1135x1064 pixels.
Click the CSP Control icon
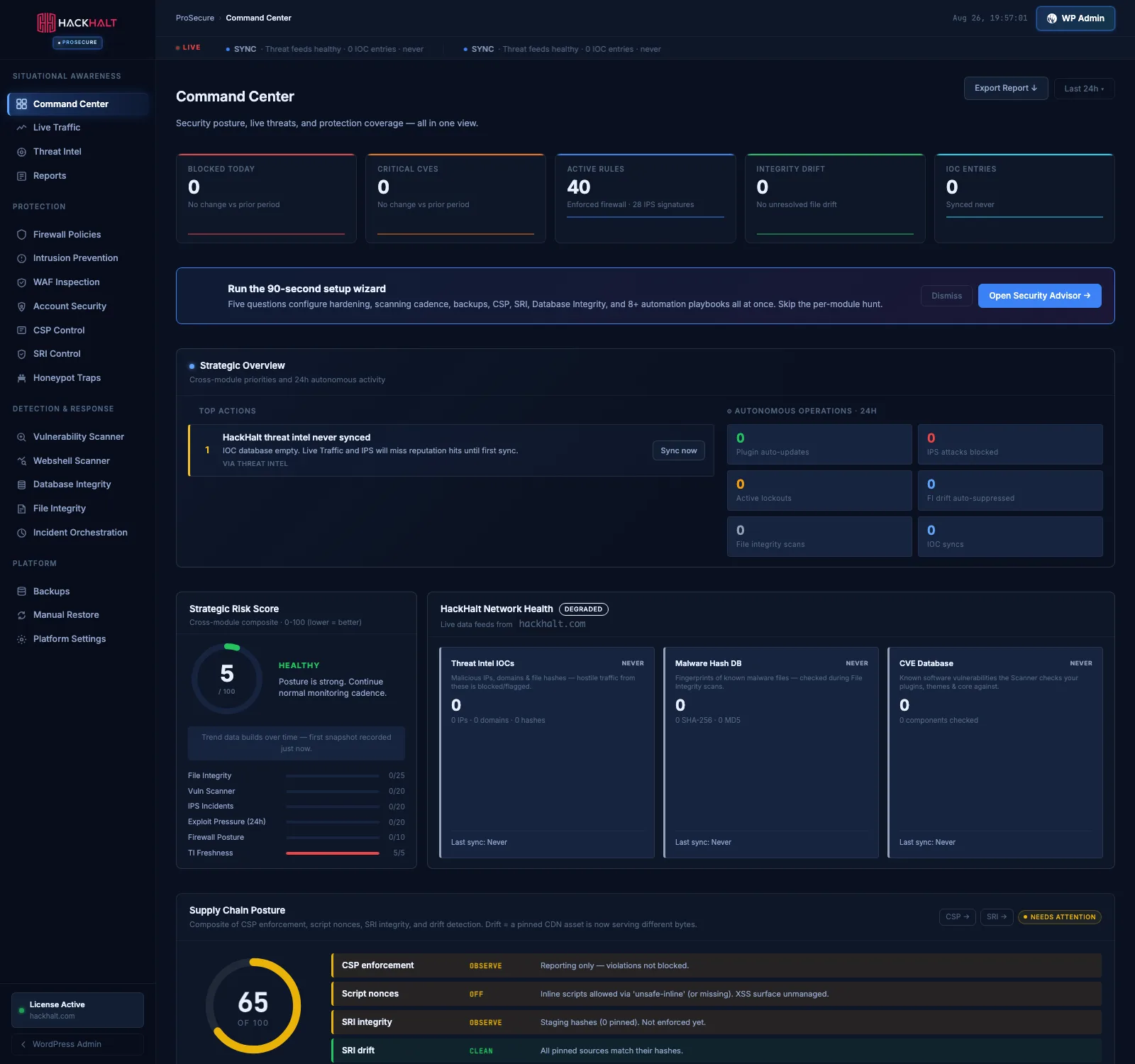pyautogui.click(x=21, y=331)
